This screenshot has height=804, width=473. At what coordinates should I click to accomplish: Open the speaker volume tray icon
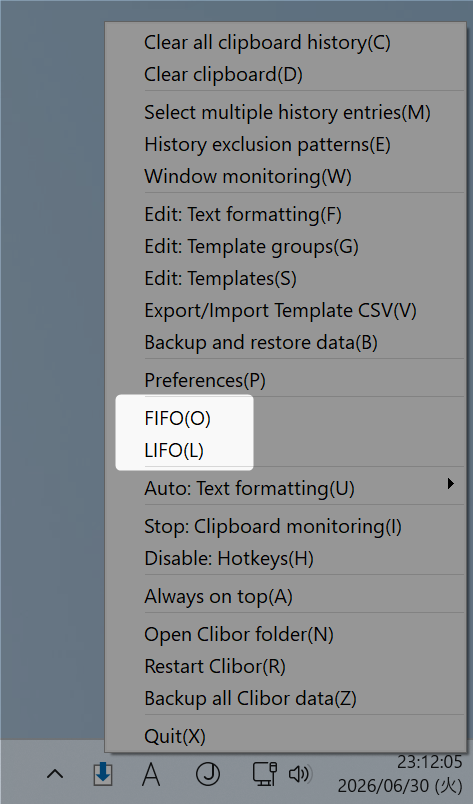[301, 774]
